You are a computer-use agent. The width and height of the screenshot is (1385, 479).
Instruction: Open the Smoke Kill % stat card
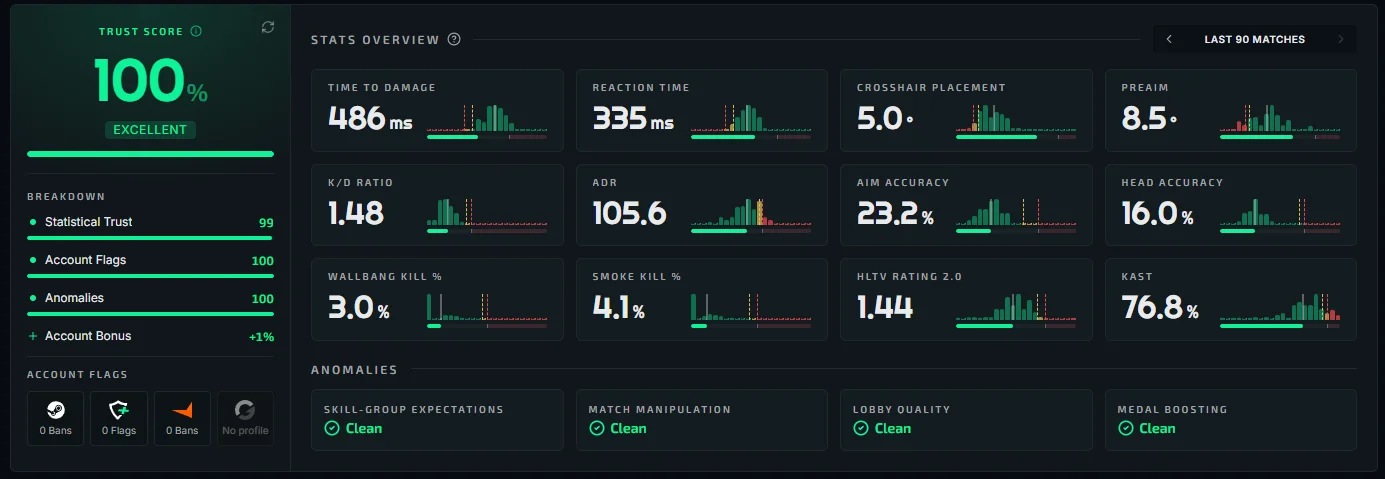coord(702,300)
